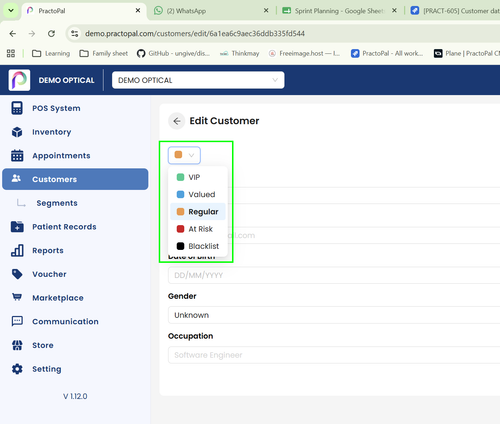Select the VIP segment option
Image resolution: width=500 pixels, height=424 pixels.
click(x=198, y=177)
